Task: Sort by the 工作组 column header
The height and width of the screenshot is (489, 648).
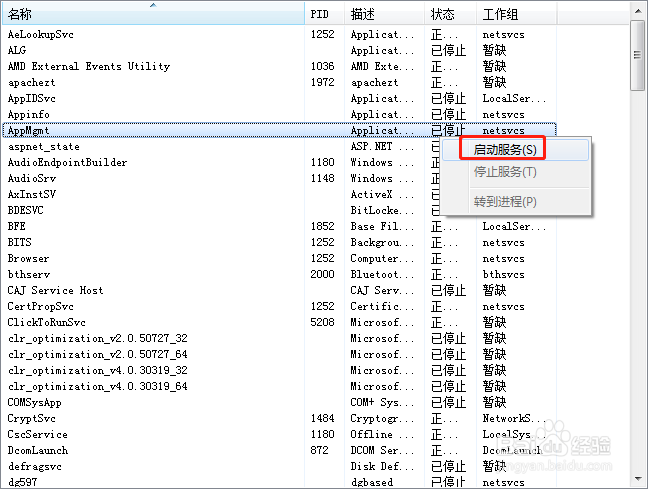Action: 517,14
